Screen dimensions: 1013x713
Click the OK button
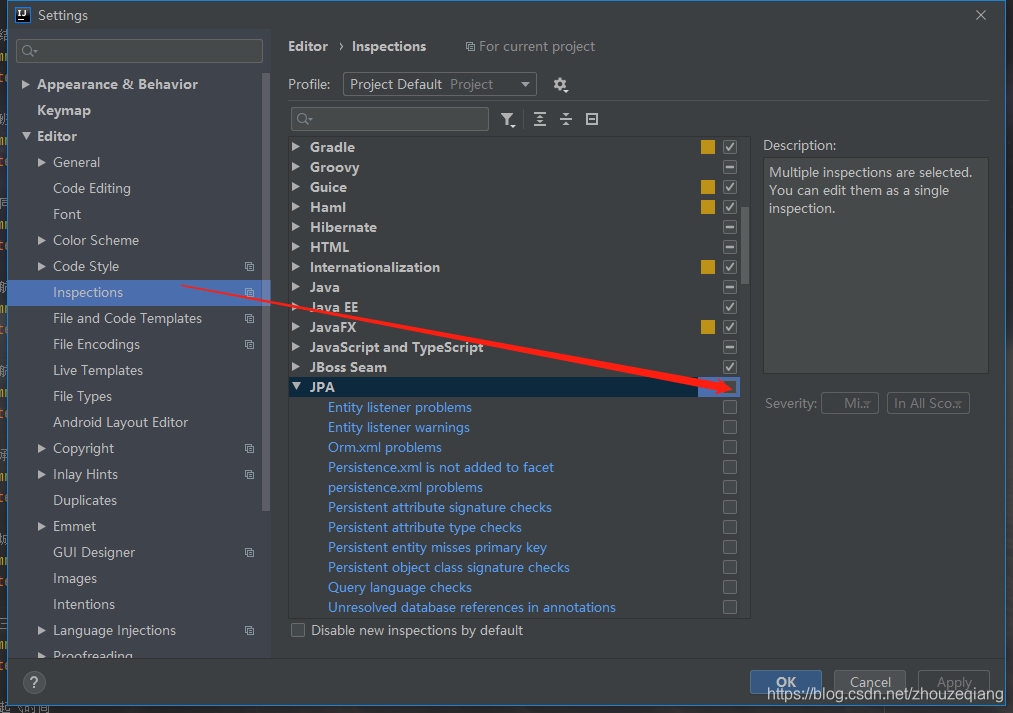pos(786,682)
